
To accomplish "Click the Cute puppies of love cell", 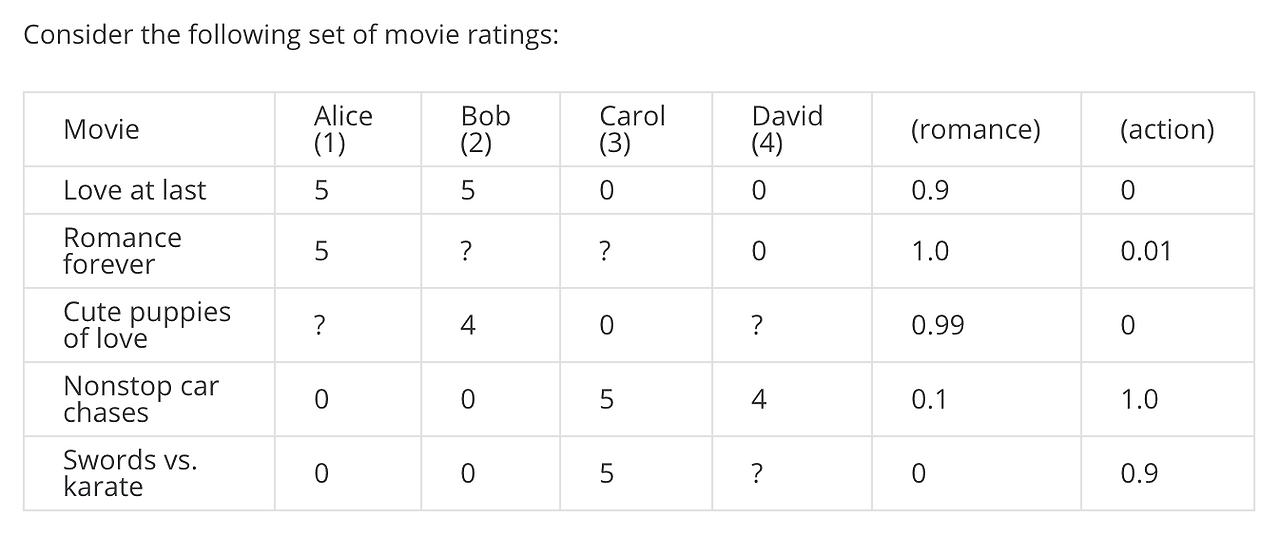I will click(x=147, y=325).
